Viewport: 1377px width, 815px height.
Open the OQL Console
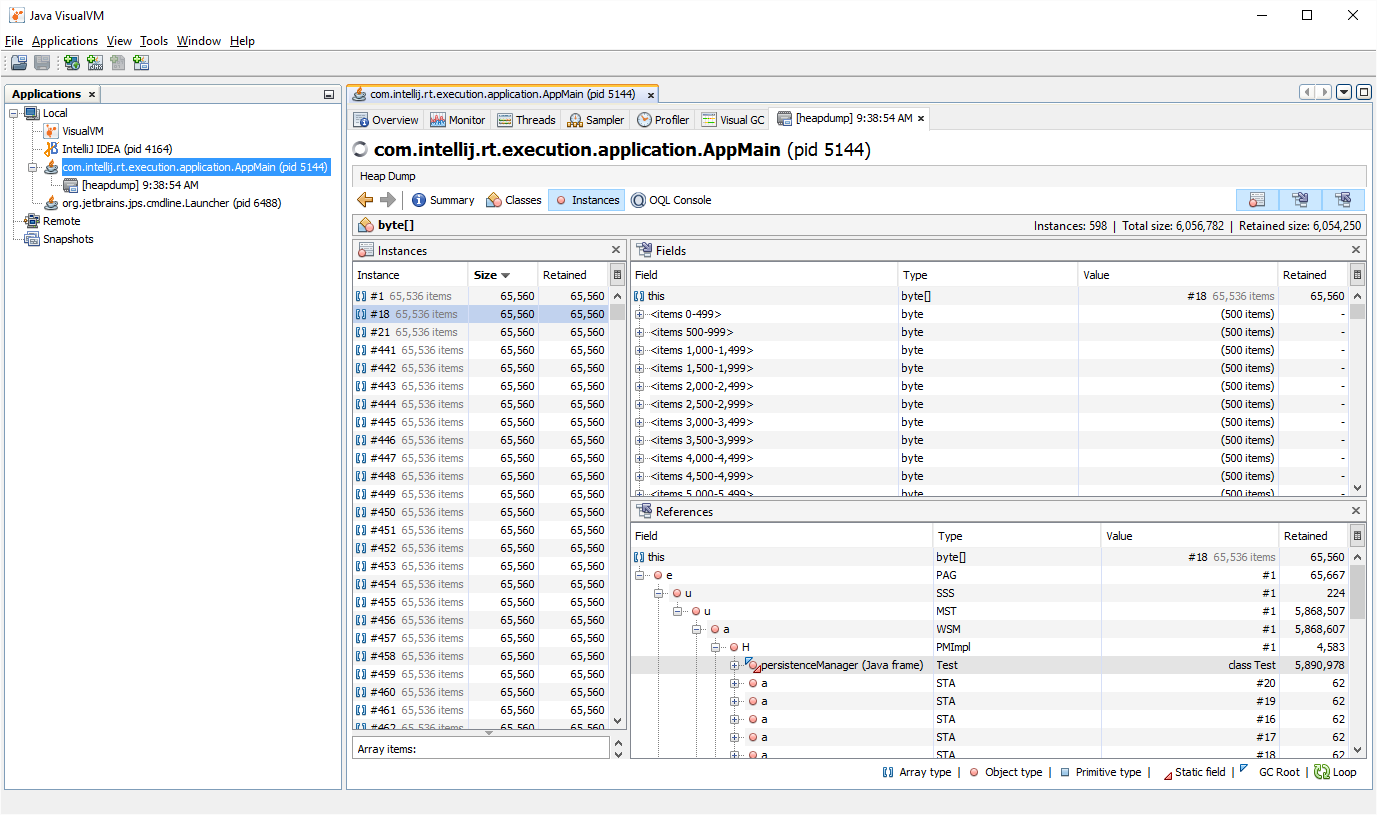(671, 200)
